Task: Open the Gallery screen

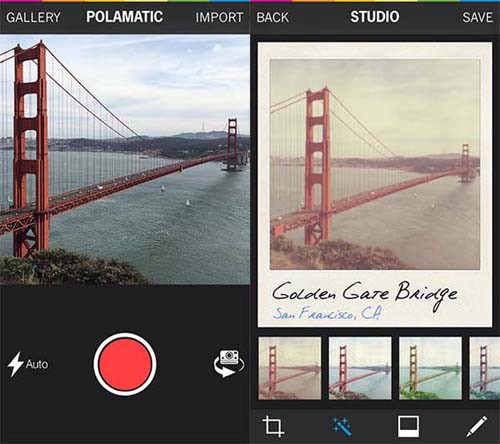Action: tap(33, 17)
